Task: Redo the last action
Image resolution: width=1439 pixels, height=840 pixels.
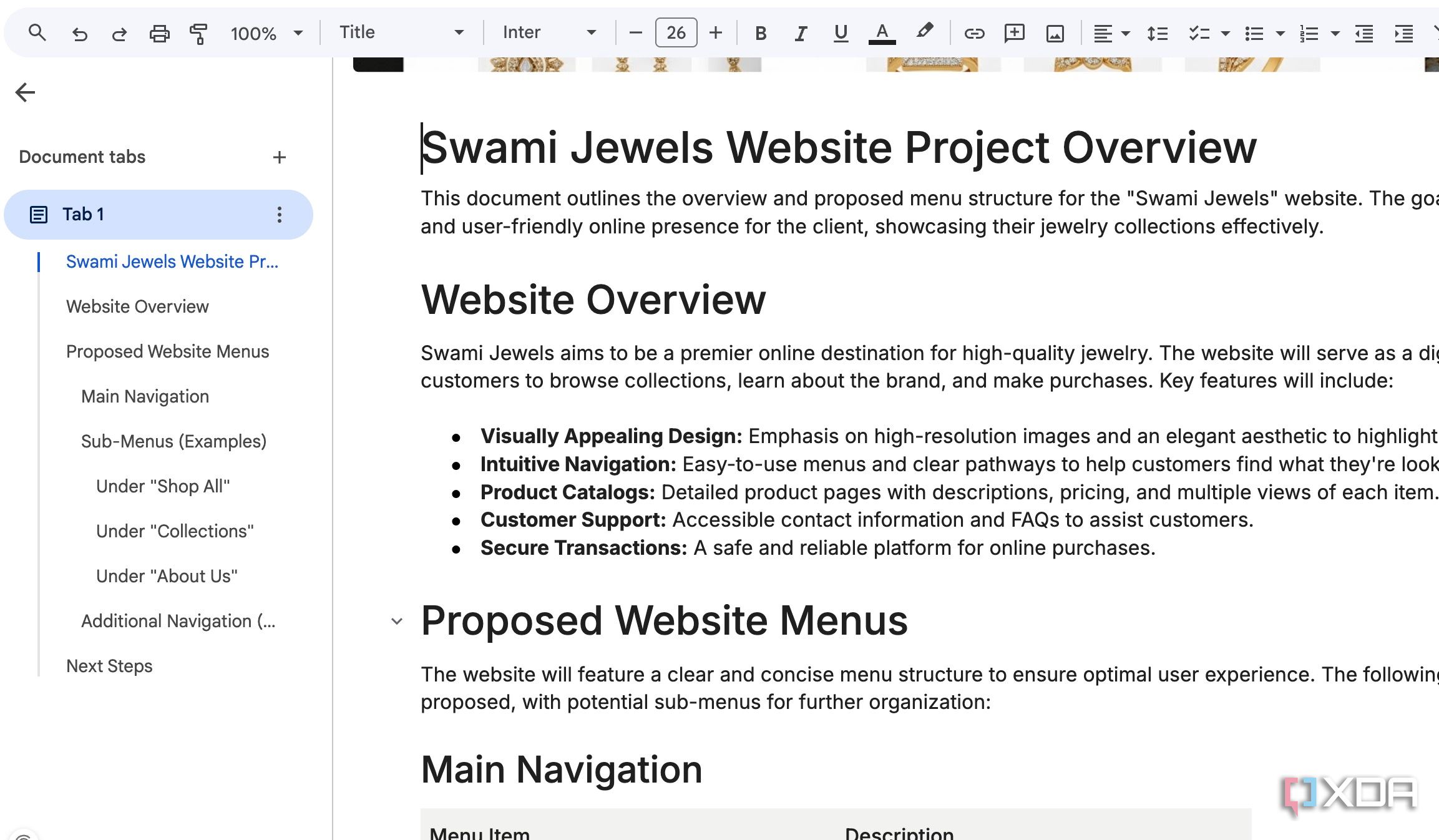Action: (x=119, y=33)
